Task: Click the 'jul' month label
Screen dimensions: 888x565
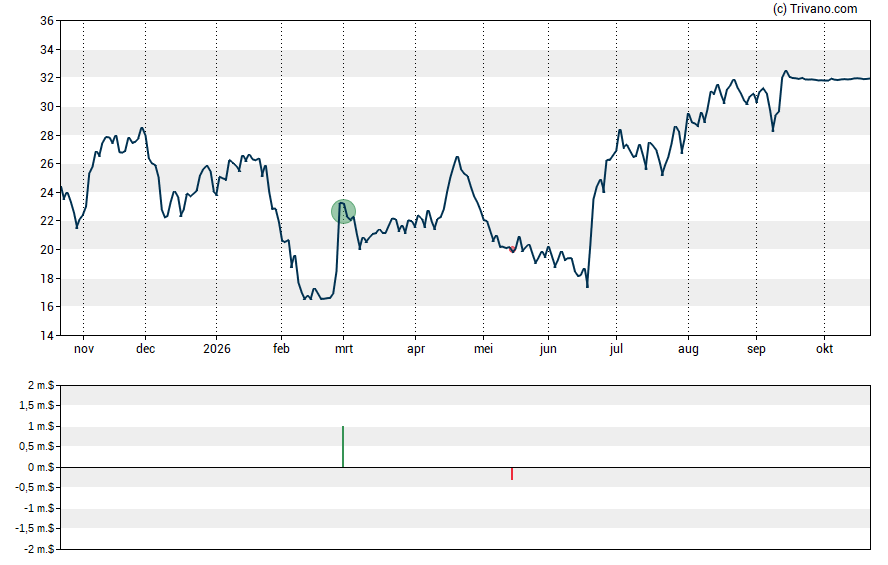Action: [x=617, y=349]
